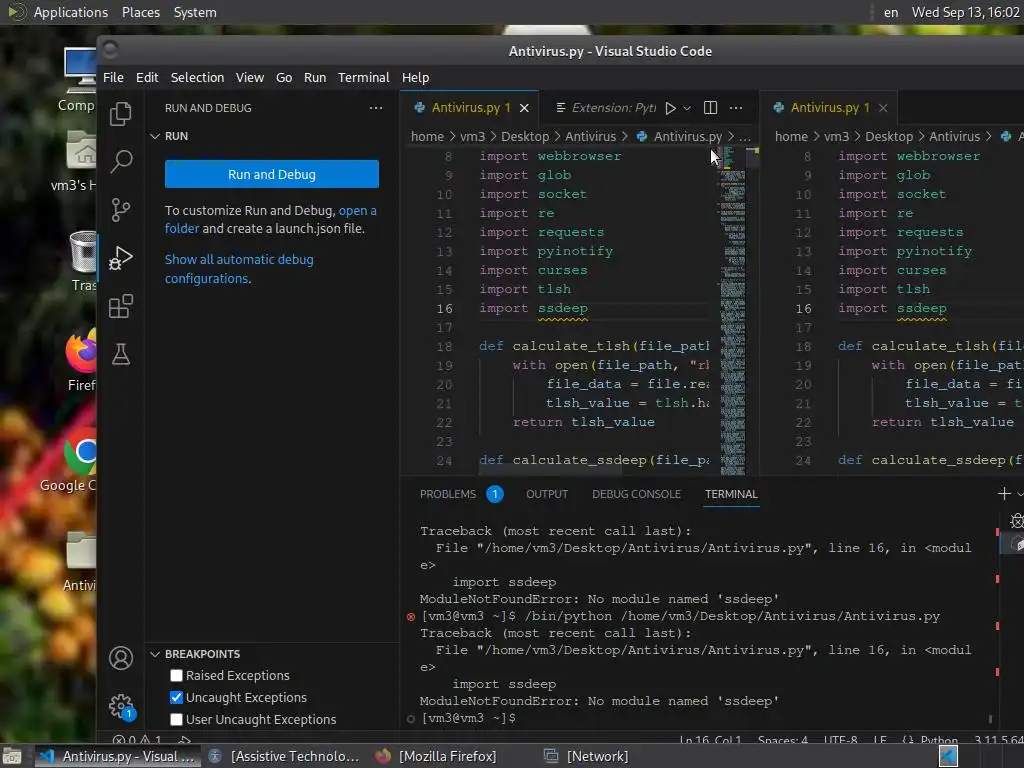The width and height of the screenshot is (1024, 768).
Task: Select the TERMINAL panel tab
Action: (731, 494)
